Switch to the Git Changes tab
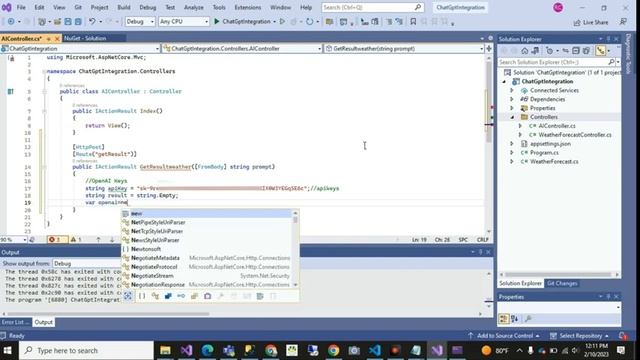The image size is (640, 360). click(x=562, y=283)
